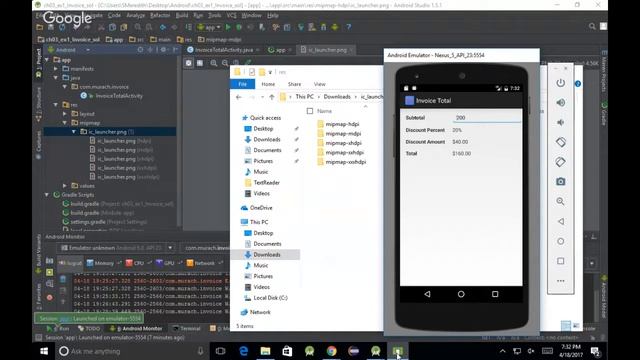Click the Debug app bug icon in Android Studio
Viewport: 640px width, 360px height.
pyautogui.click(x=239, y=27)
